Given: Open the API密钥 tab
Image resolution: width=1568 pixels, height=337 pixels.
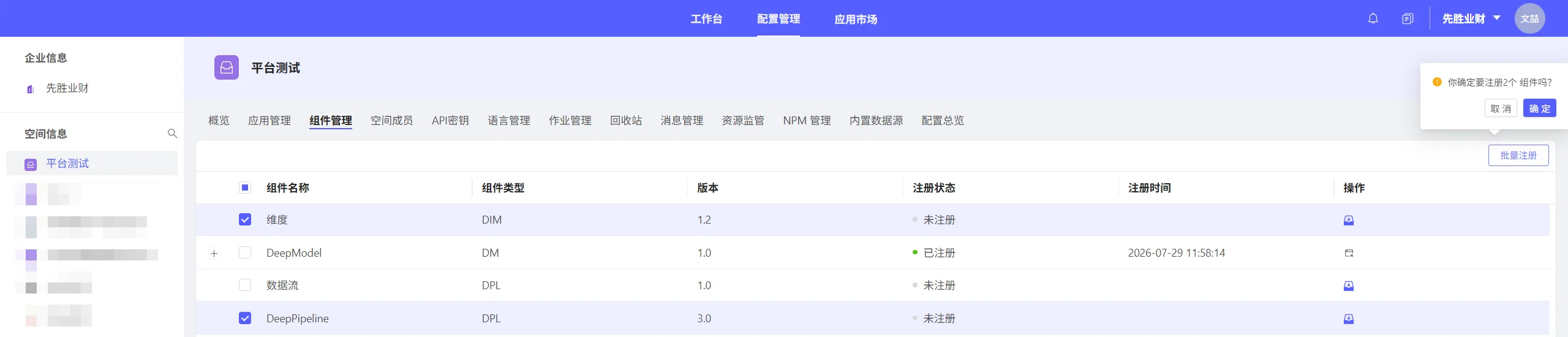Looking at the screenshot, I should (450, 120).
